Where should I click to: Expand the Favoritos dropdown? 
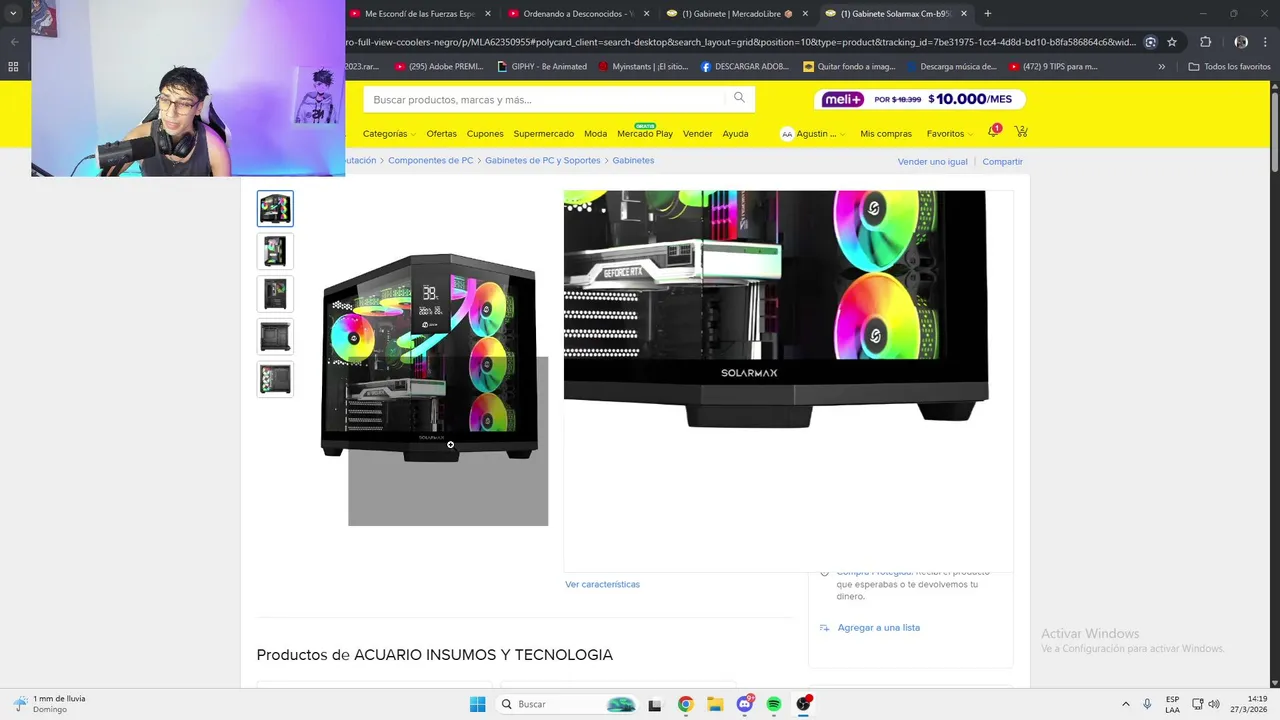pos(950,133)
